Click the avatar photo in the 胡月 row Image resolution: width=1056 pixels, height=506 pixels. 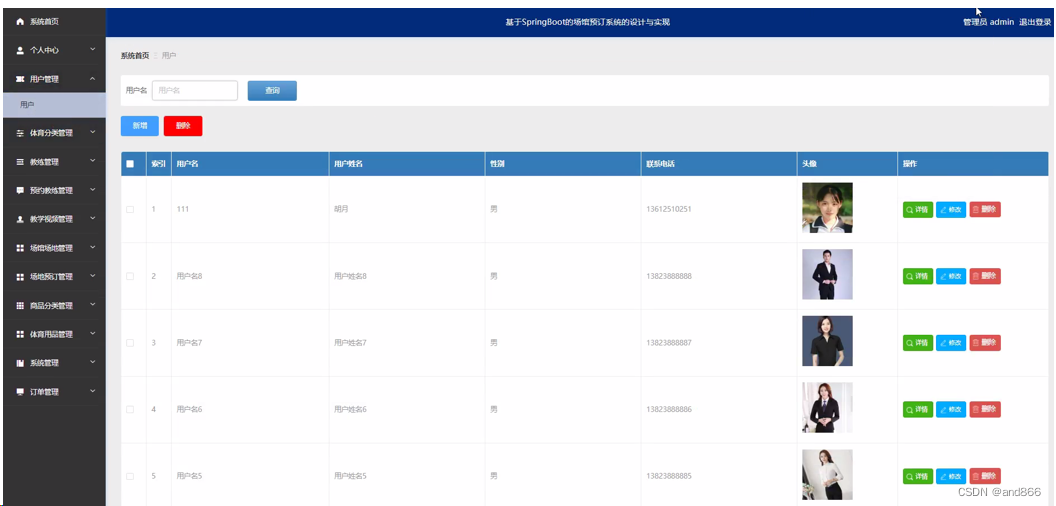point(827,208)
